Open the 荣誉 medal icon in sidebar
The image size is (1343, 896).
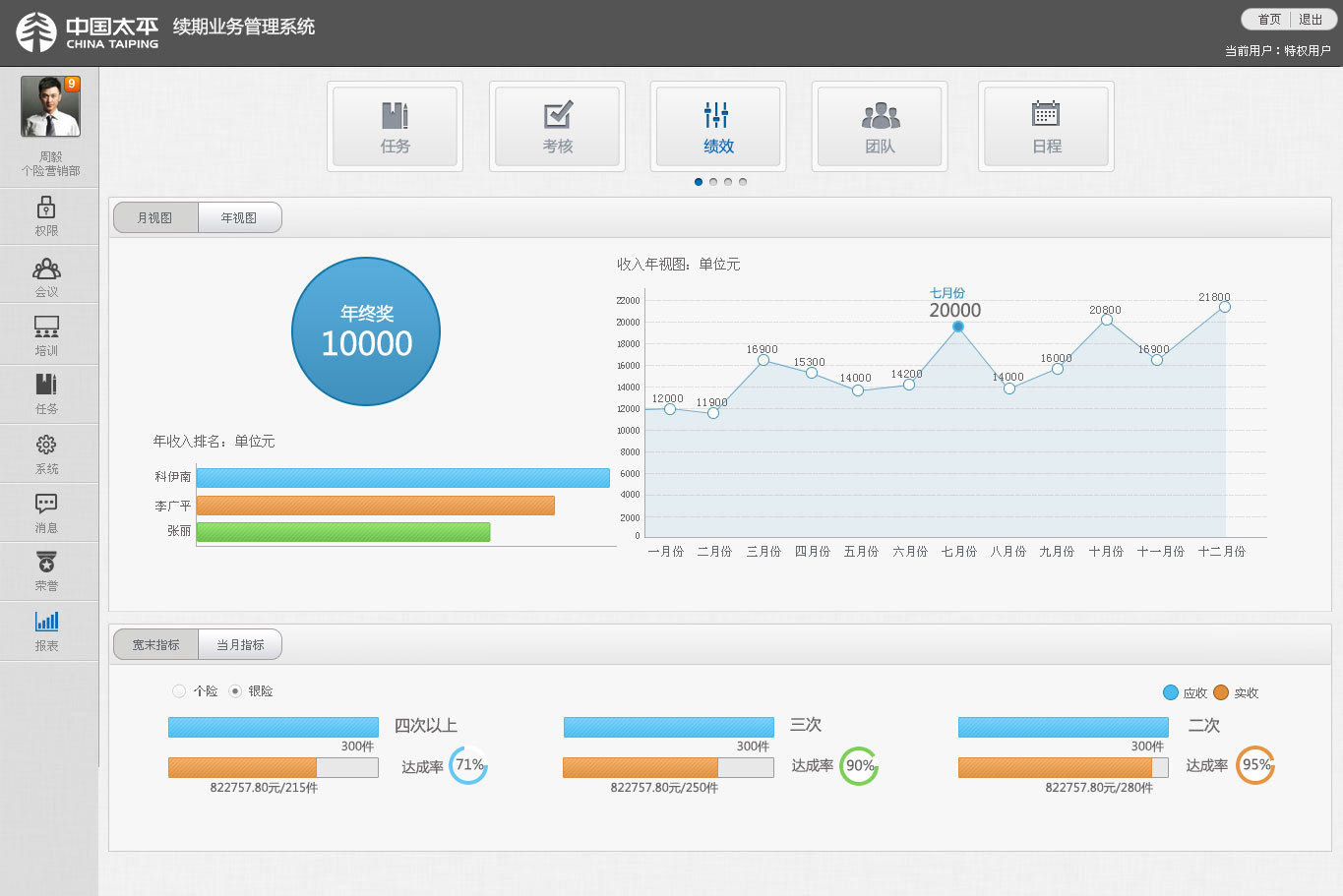(x=46, y=562)
